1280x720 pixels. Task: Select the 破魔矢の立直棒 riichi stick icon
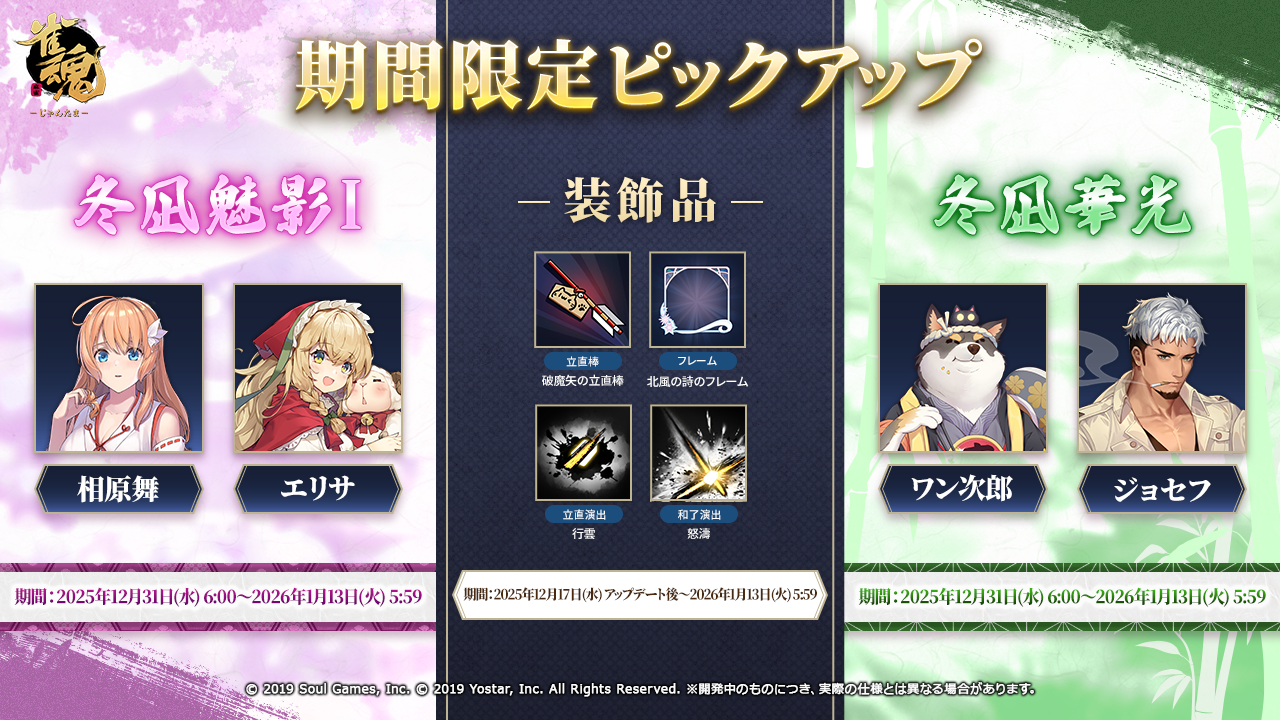point(582,300)
